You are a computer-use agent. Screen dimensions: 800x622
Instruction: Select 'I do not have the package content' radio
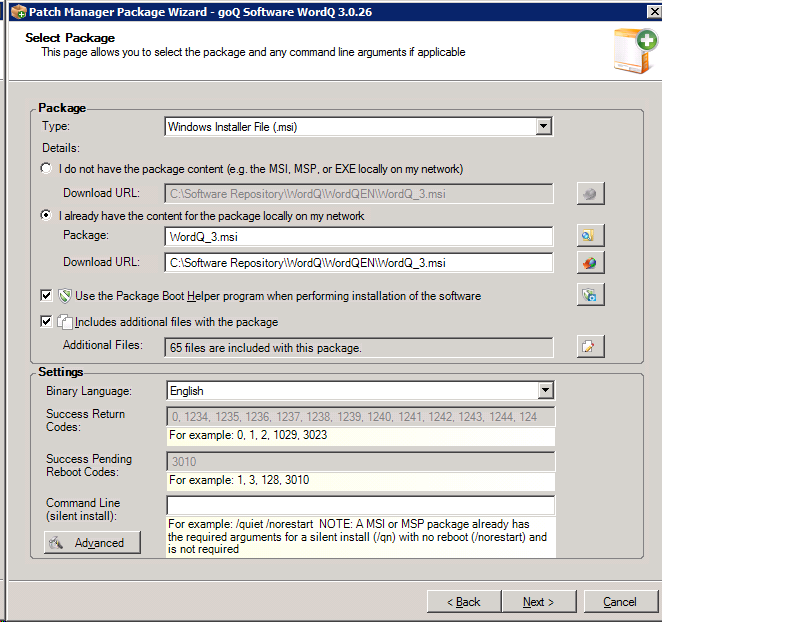click(46, 168)
